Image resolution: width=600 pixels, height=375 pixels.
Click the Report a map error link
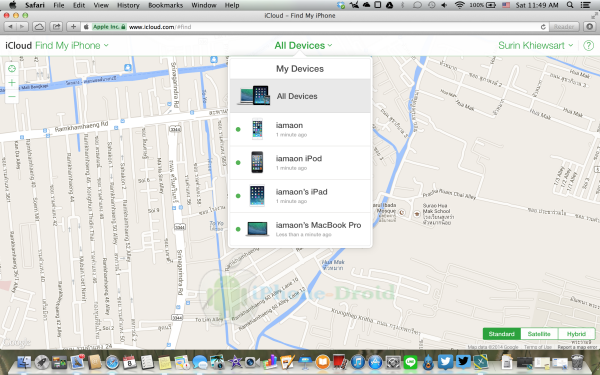tap(577, 347)
